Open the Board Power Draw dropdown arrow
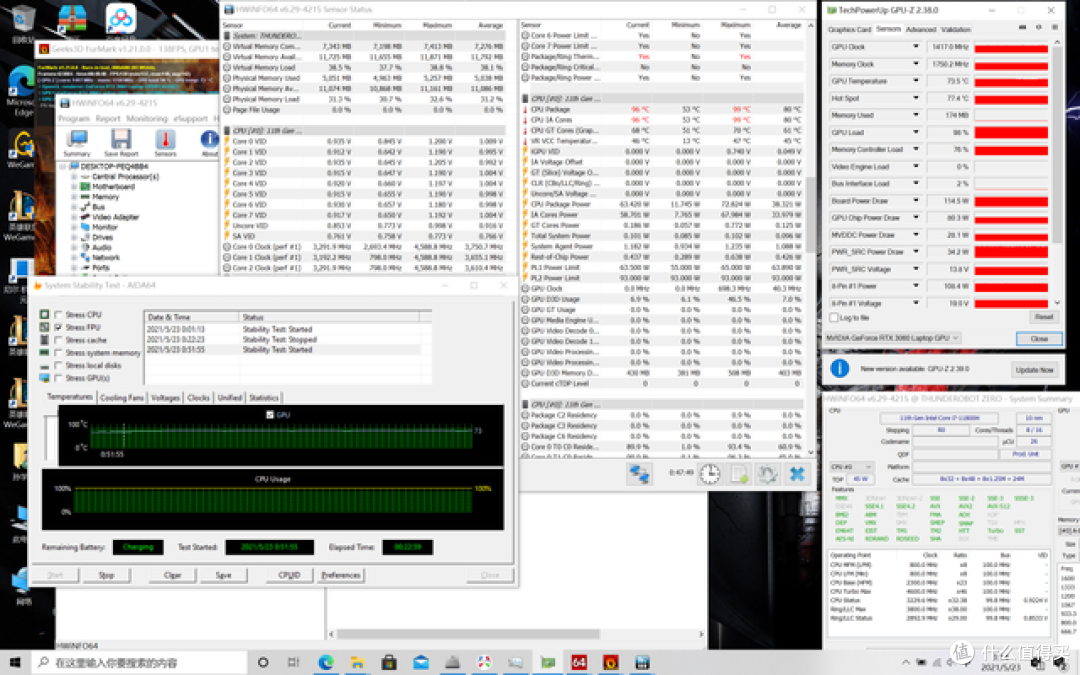The image size is (1080, 675). coord(915,200)
